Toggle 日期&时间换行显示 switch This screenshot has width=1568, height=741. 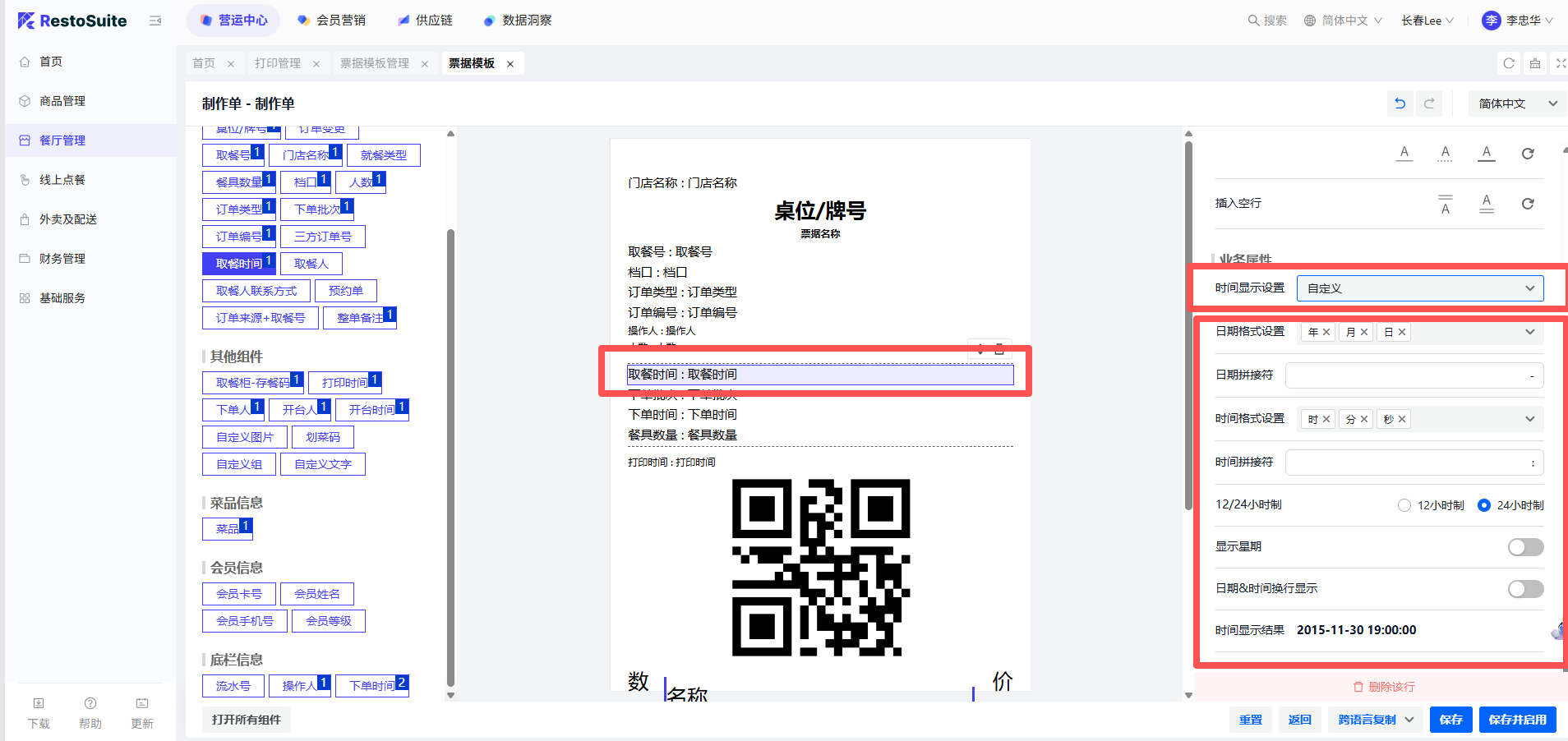point(1525,589)
